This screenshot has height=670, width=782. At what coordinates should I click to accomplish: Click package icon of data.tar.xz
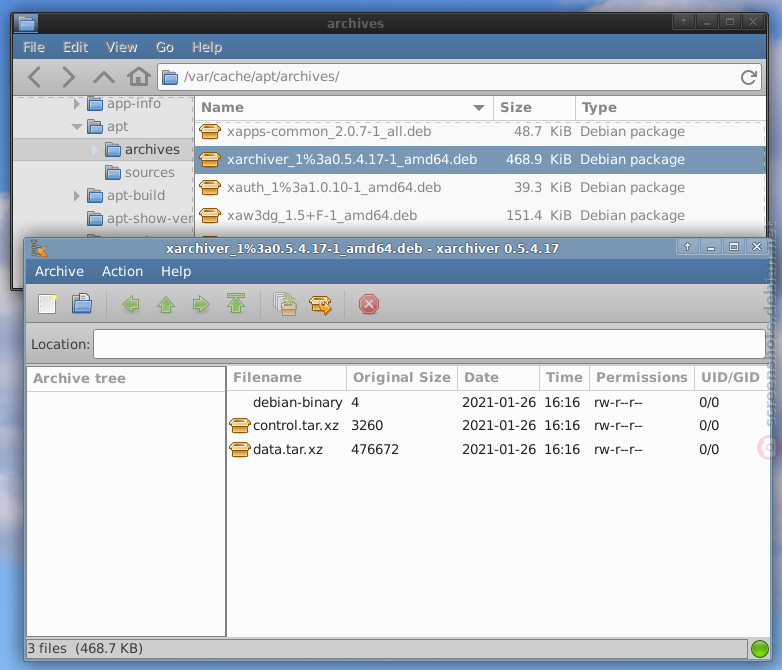[240, 449]
